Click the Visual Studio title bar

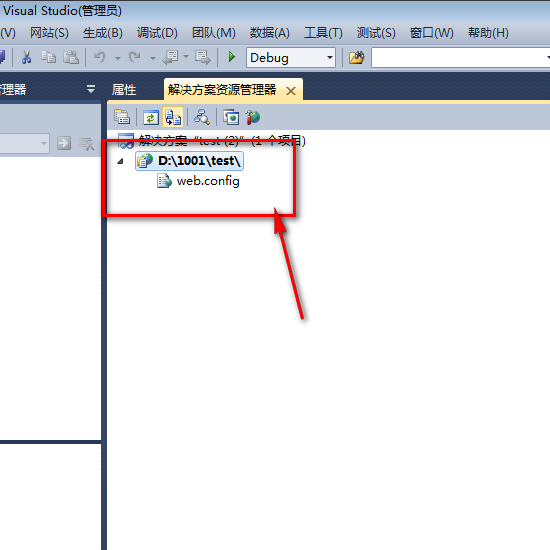275,11
